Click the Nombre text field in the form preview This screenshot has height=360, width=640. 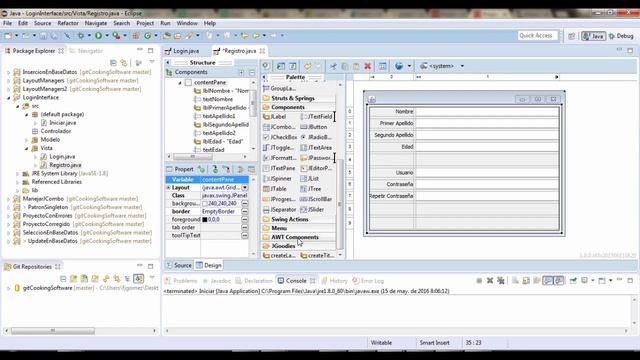[x=487, y=112]
